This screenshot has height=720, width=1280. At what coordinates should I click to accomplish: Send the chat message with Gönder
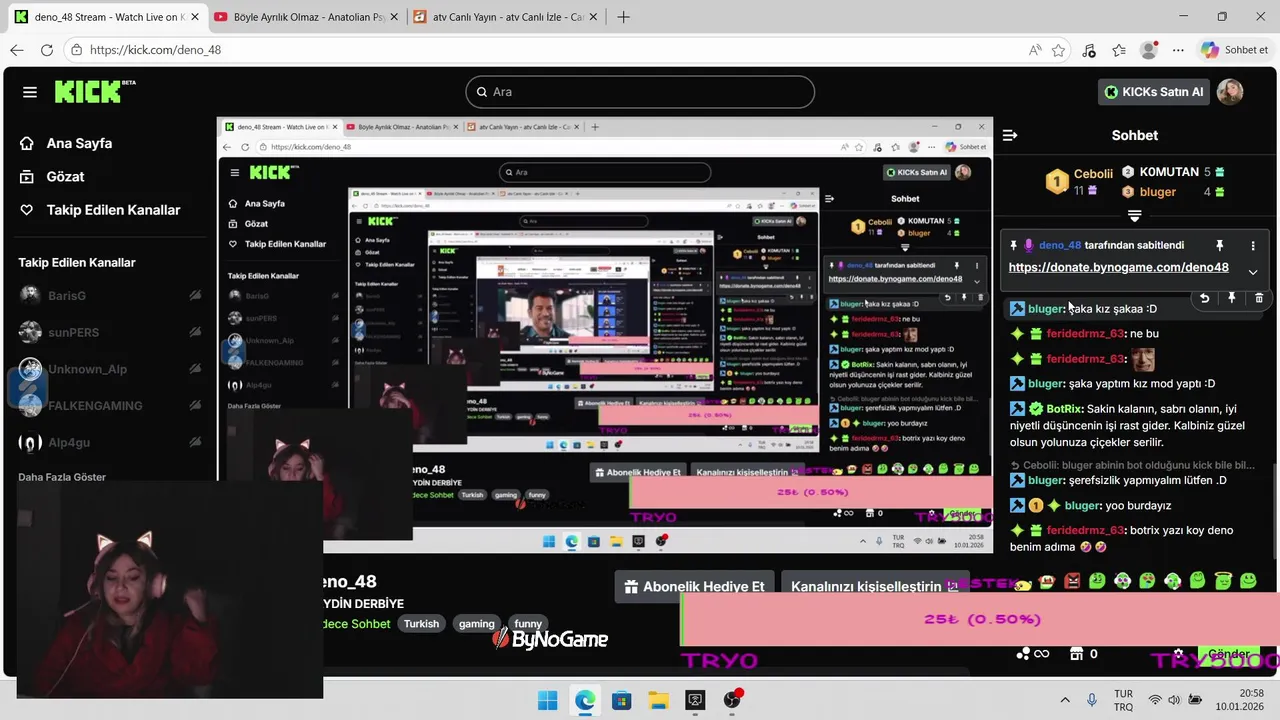point(1229,654)
